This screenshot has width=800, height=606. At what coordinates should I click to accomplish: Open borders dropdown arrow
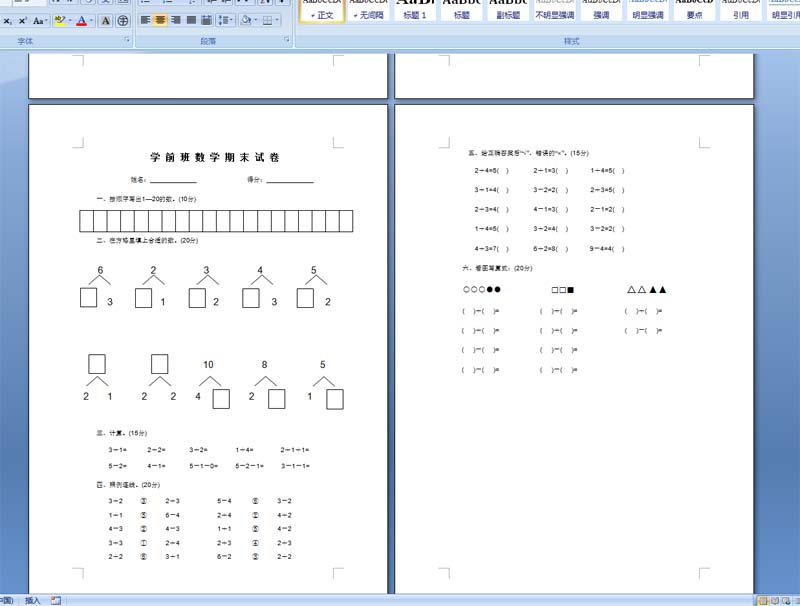point(277,20)
